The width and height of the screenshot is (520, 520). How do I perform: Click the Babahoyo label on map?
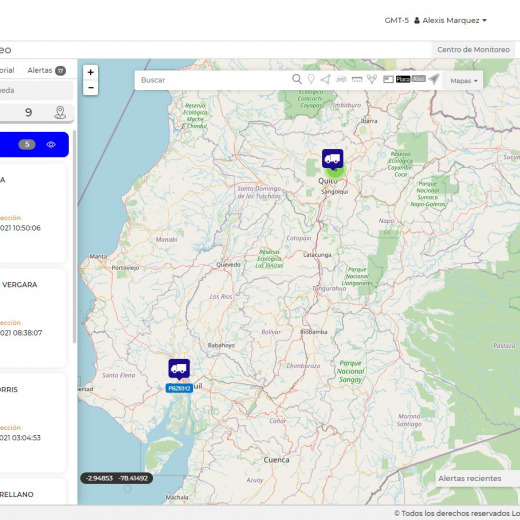(x=221, y=345)
